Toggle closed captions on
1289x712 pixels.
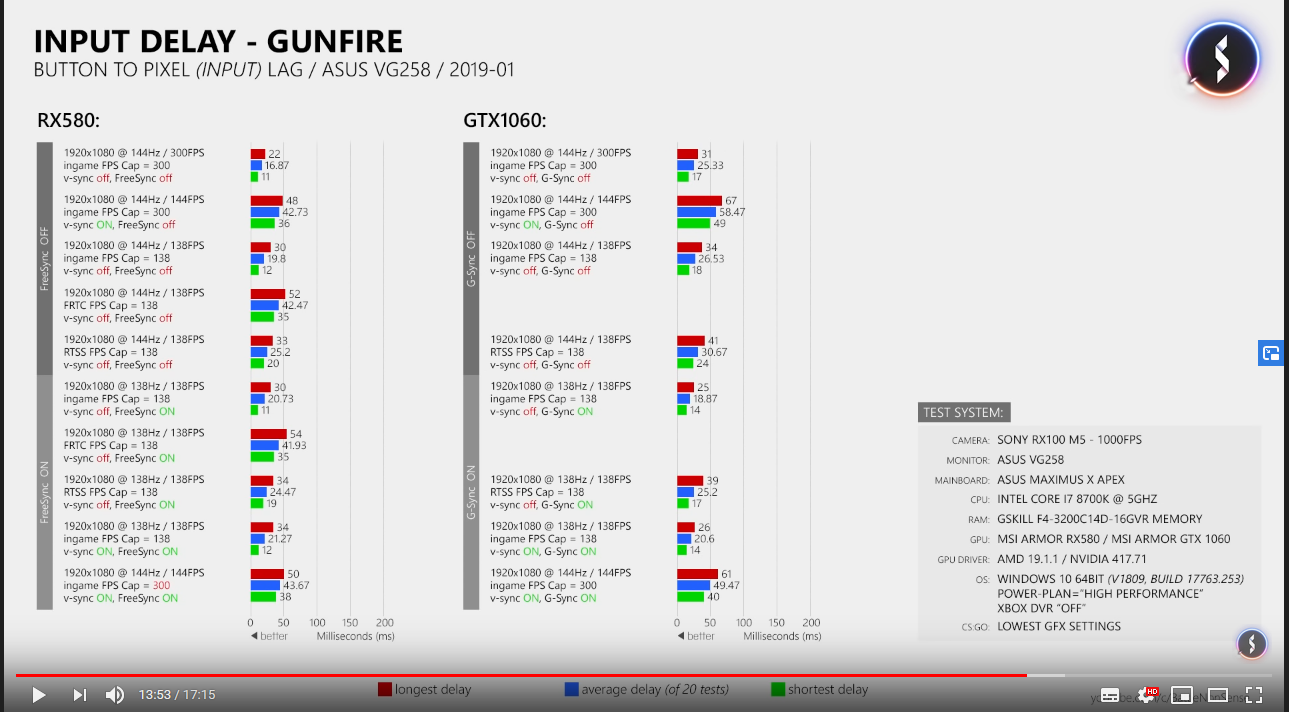(1110, 695)
